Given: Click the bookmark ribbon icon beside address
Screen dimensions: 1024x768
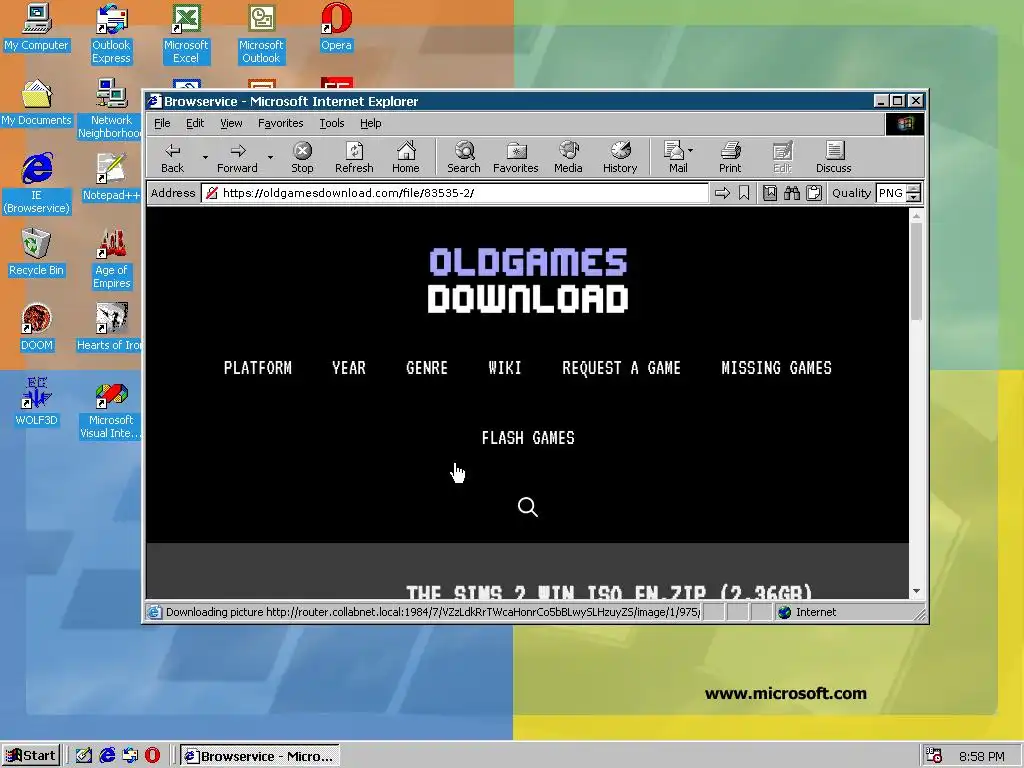Looking at the screenshot, I should [744, 193].
